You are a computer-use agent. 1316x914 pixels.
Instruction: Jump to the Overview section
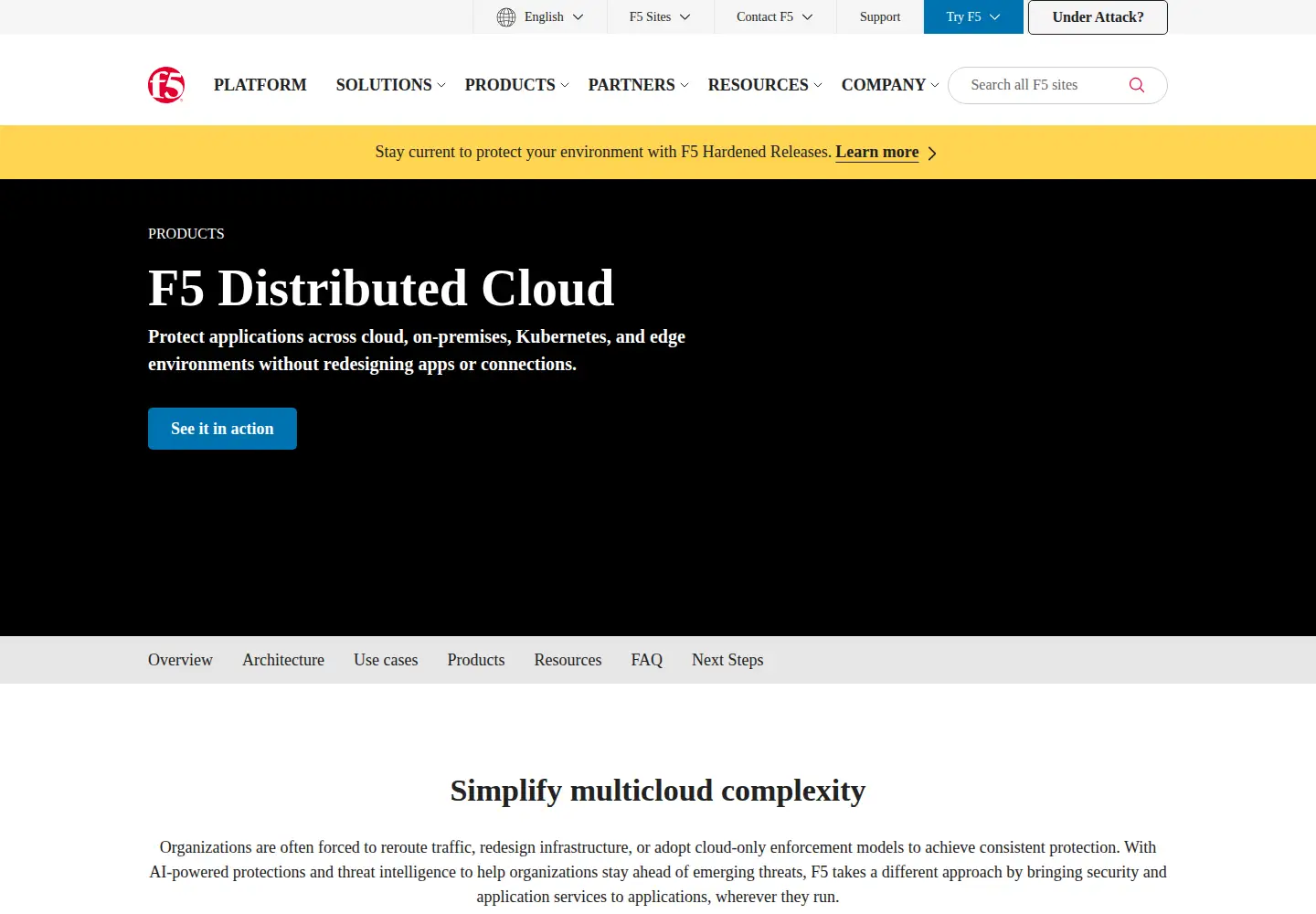180,660
